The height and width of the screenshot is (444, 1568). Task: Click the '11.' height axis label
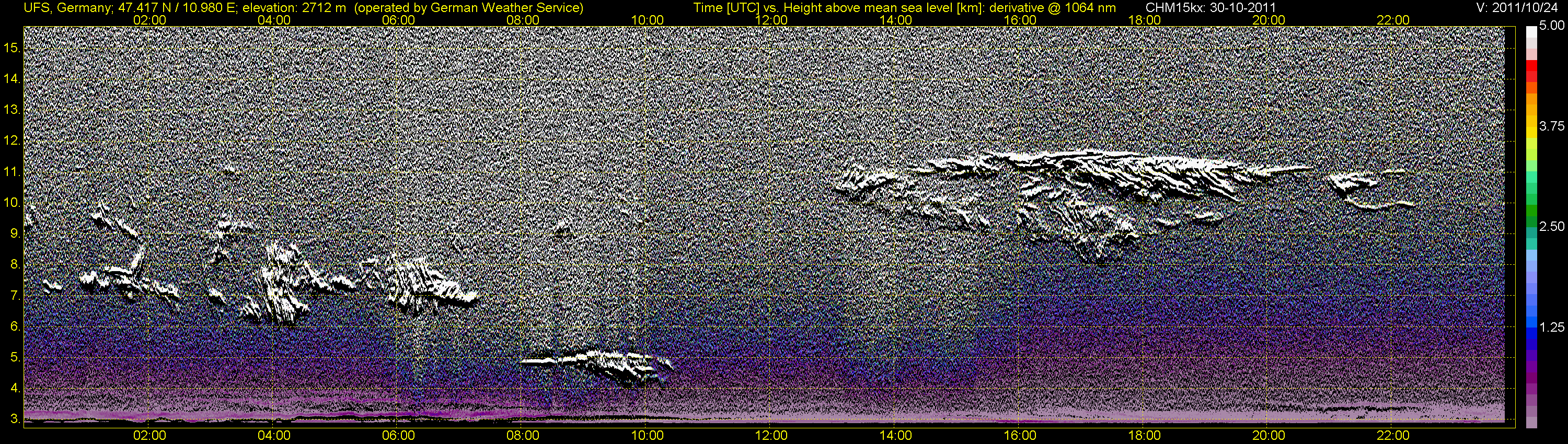point(12,171)
